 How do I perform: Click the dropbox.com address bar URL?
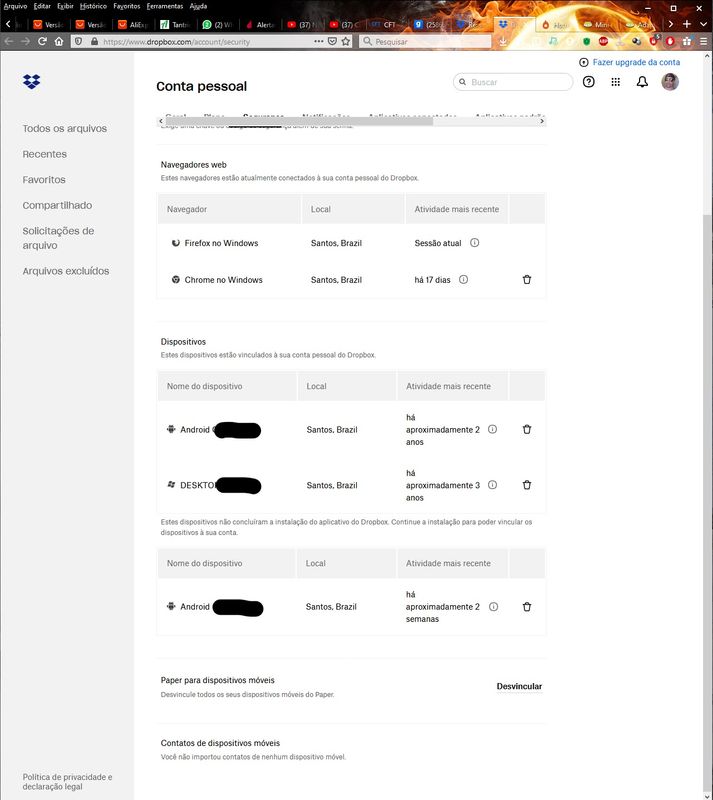tap(176, 42)
